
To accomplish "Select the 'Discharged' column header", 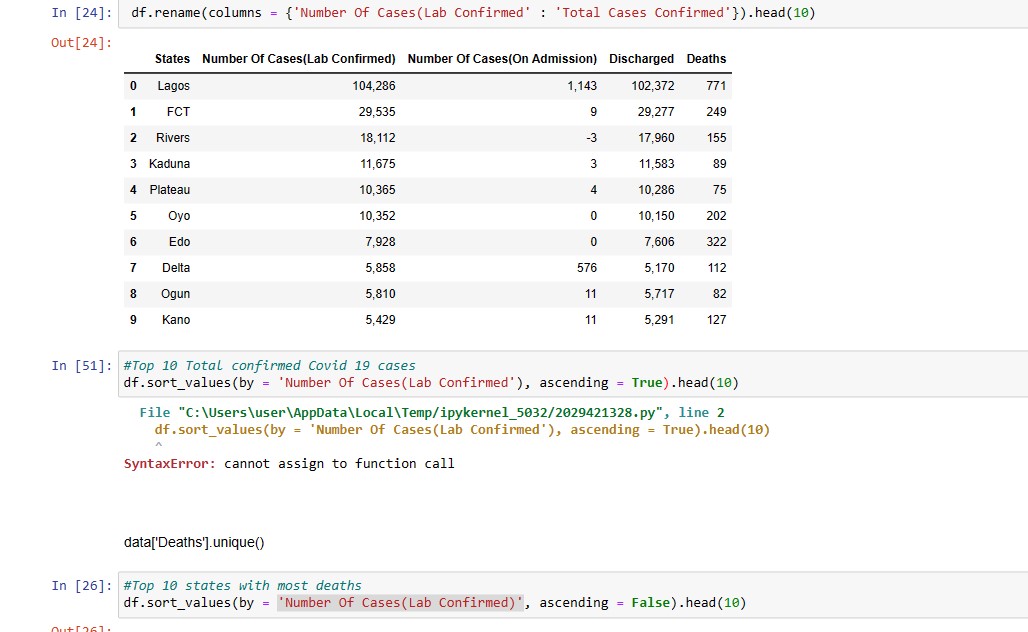I will click(641, 59).
